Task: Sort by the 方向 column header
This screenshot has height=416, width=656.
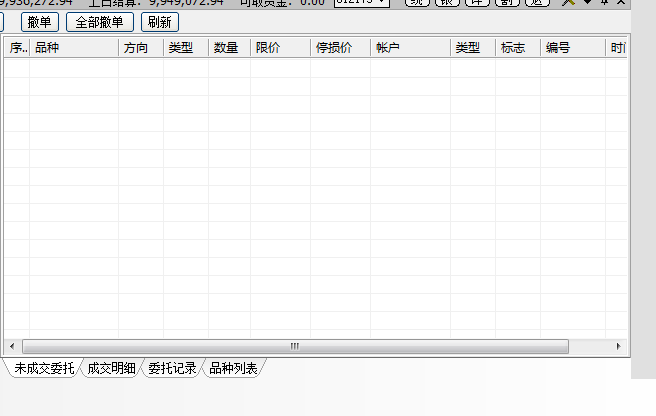Action: click(x=140, y=48)
